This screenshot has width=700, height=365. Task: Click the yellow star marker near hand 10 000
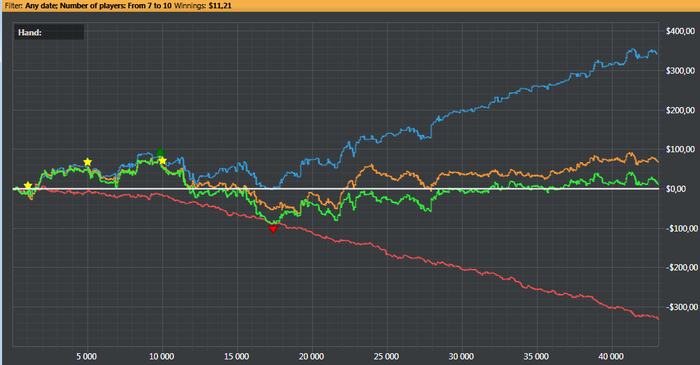[x=162, y=161]
